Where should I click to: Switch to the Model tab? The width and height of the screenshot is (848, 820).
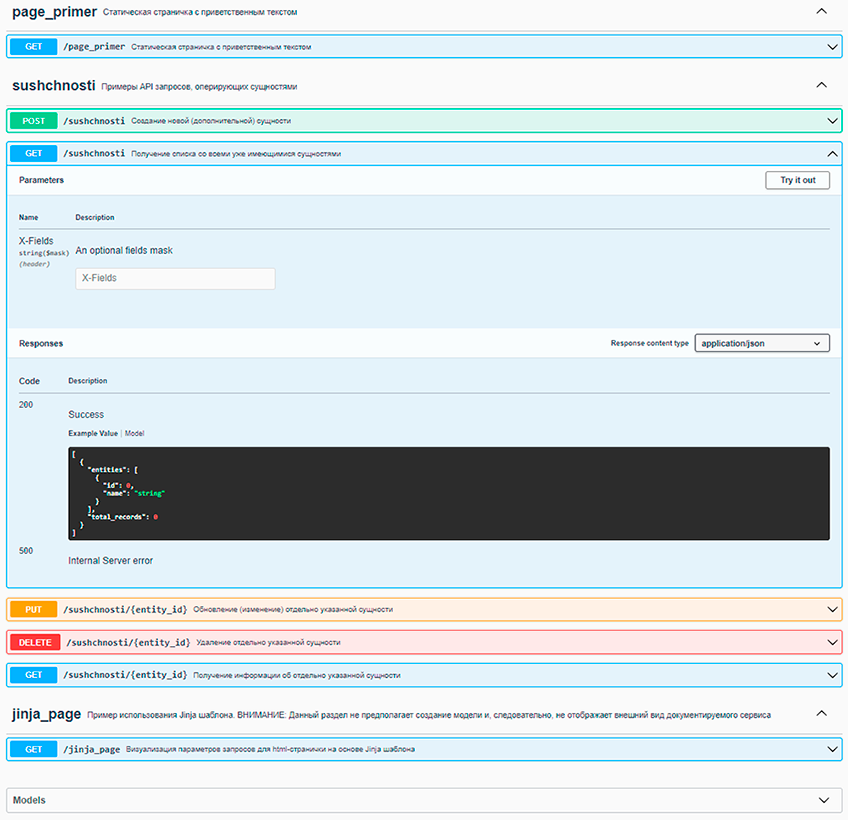(134, 434)
